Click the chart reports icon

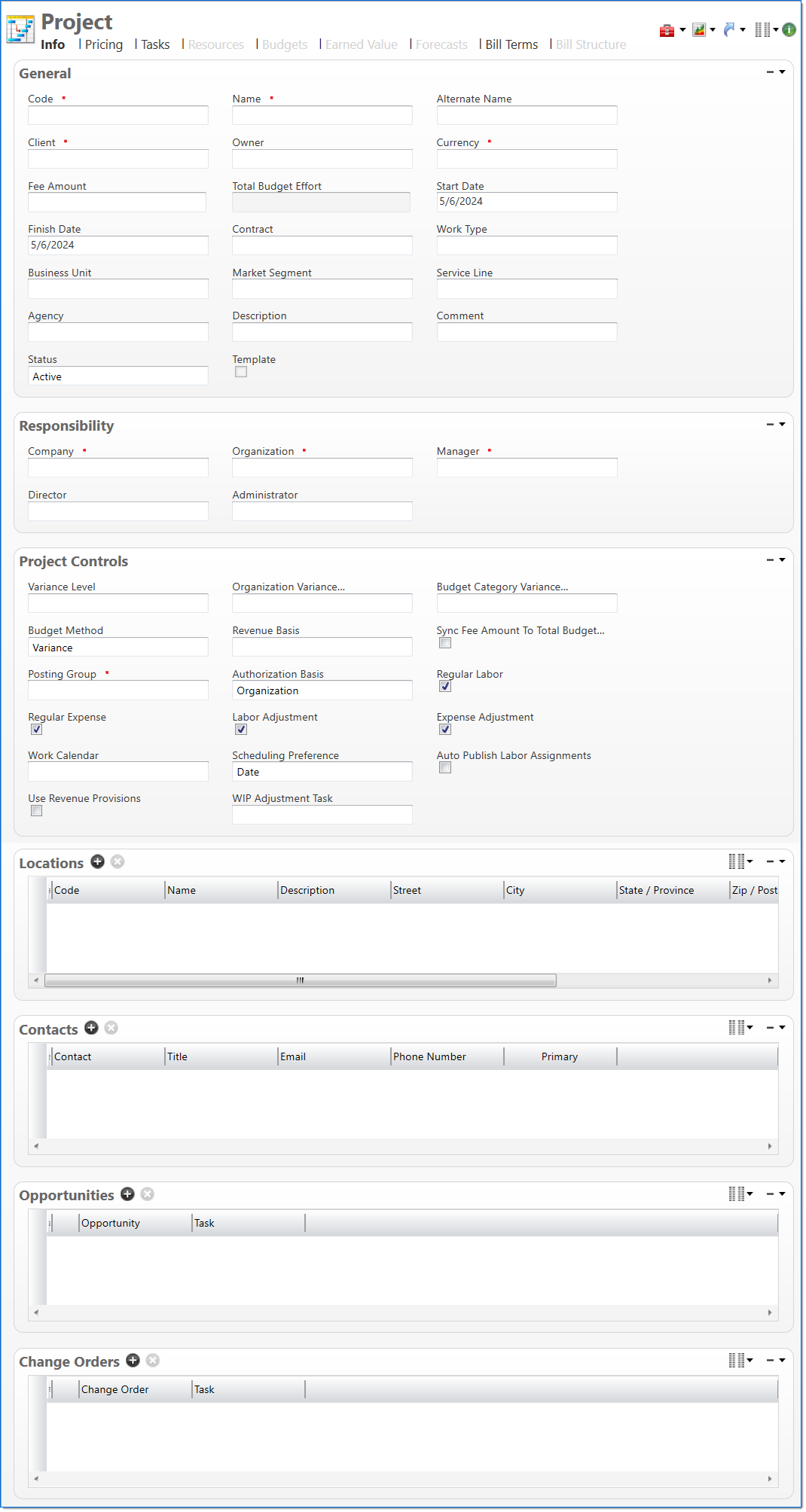point(699,30)
